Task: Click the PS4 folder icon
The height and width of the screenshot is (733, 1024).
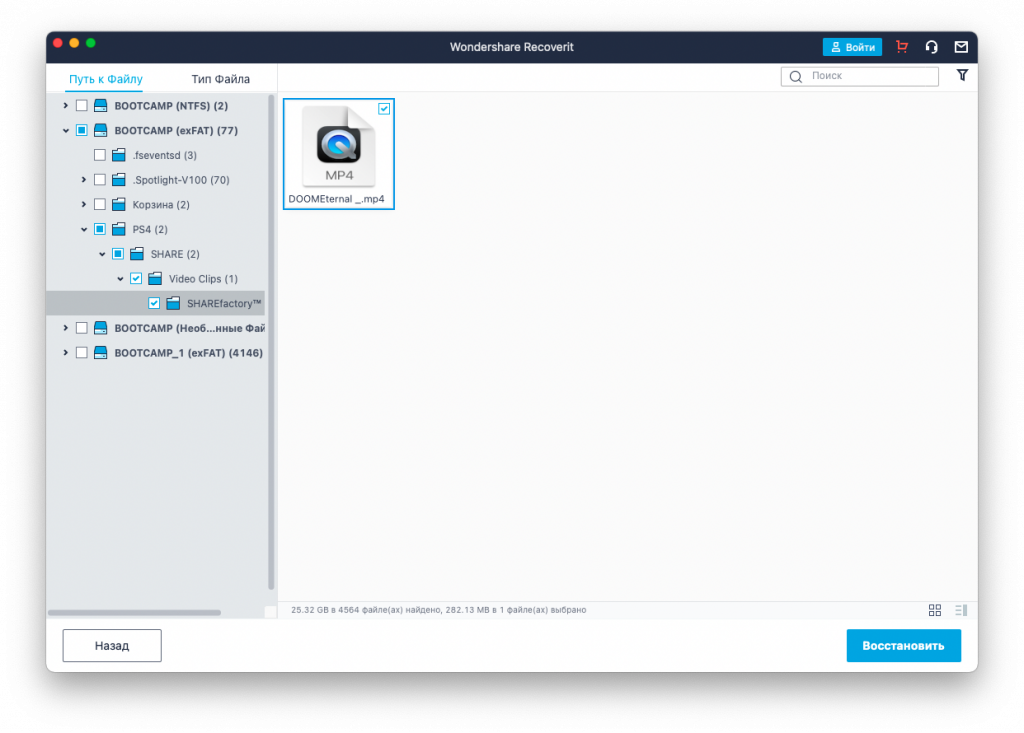Action: point(118,229)
